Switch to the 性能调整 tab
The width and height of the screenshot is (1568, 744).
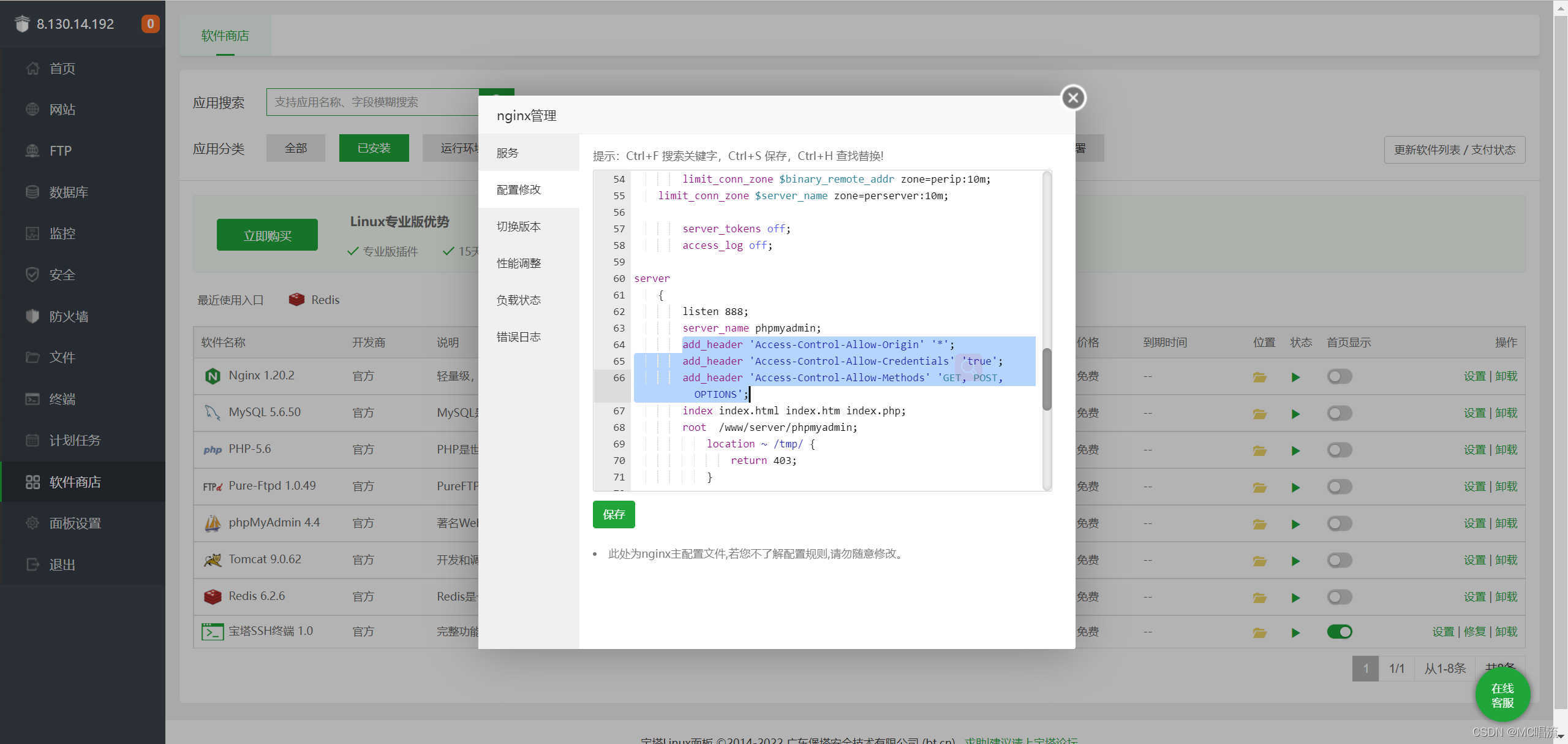click(519, 263)
